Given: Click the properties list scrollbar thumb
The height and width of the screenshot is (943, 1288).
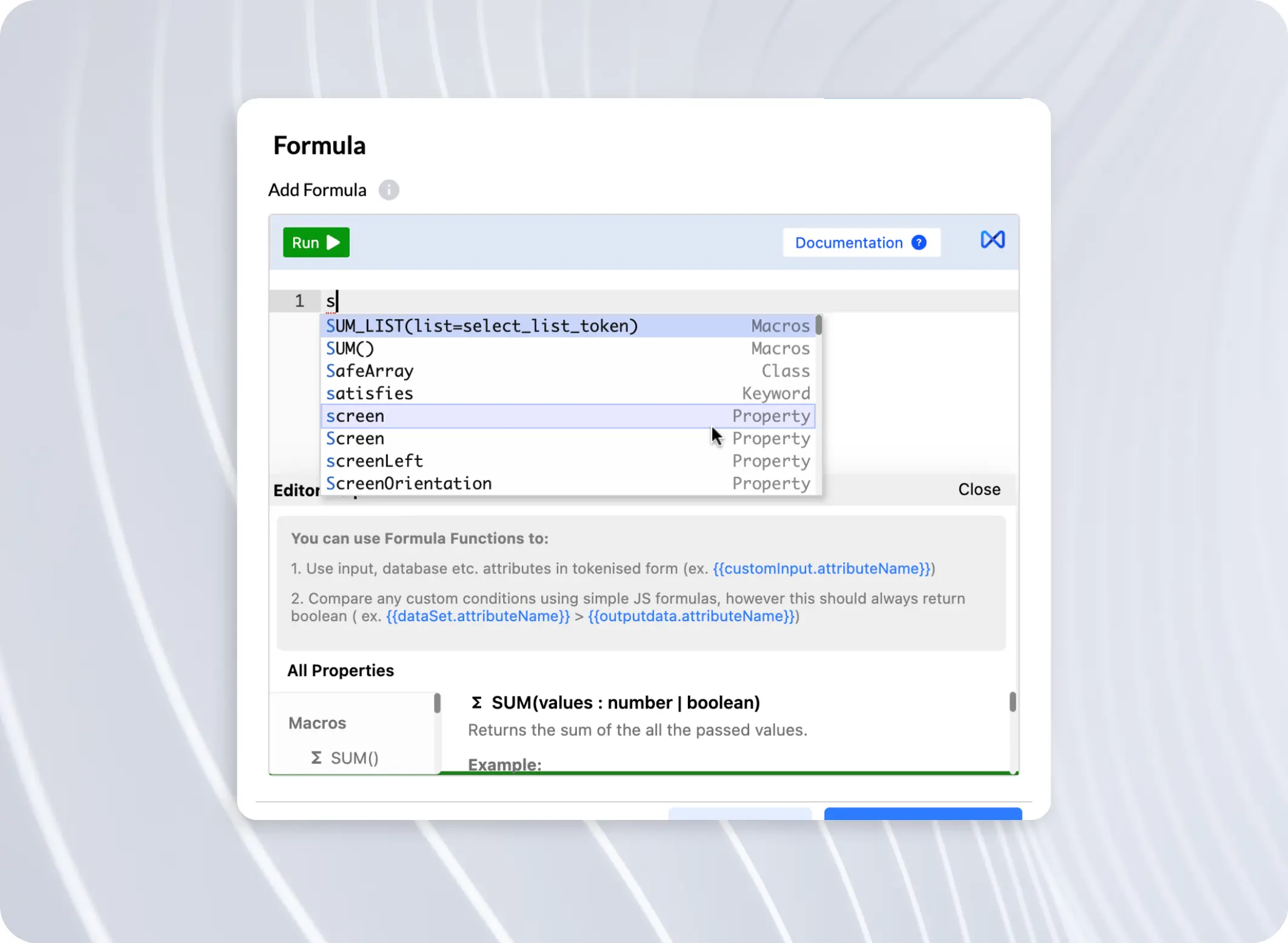Looking at the screenshot, I should click(437, 703).
